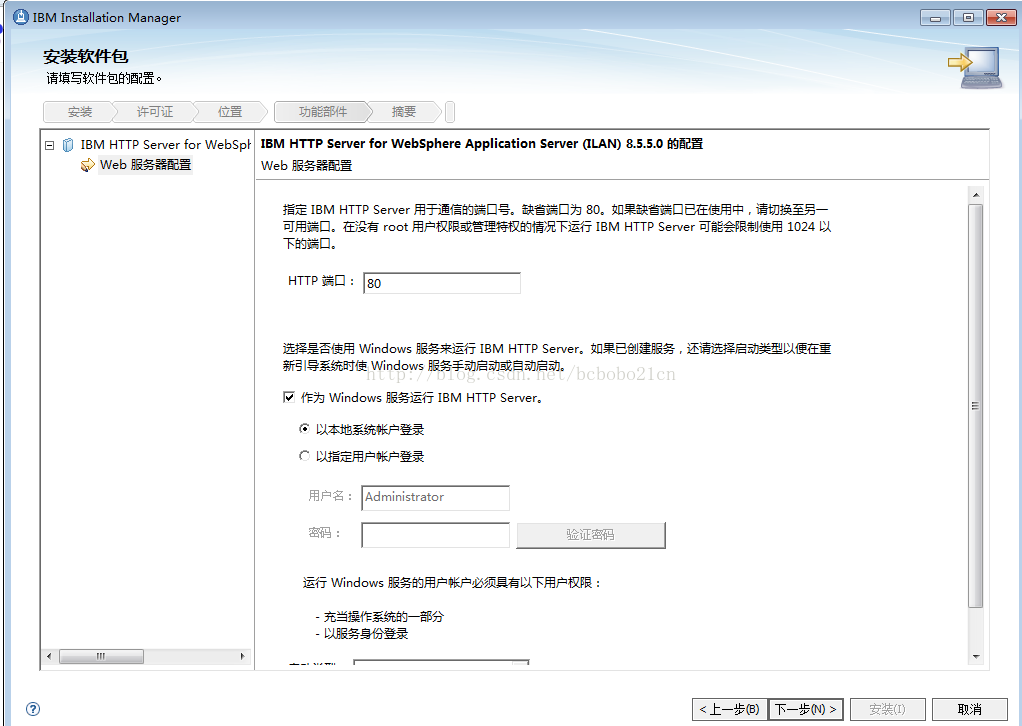Click the 安装(I) install button
The image size is (1022, 726).
(x=887, y=709)
